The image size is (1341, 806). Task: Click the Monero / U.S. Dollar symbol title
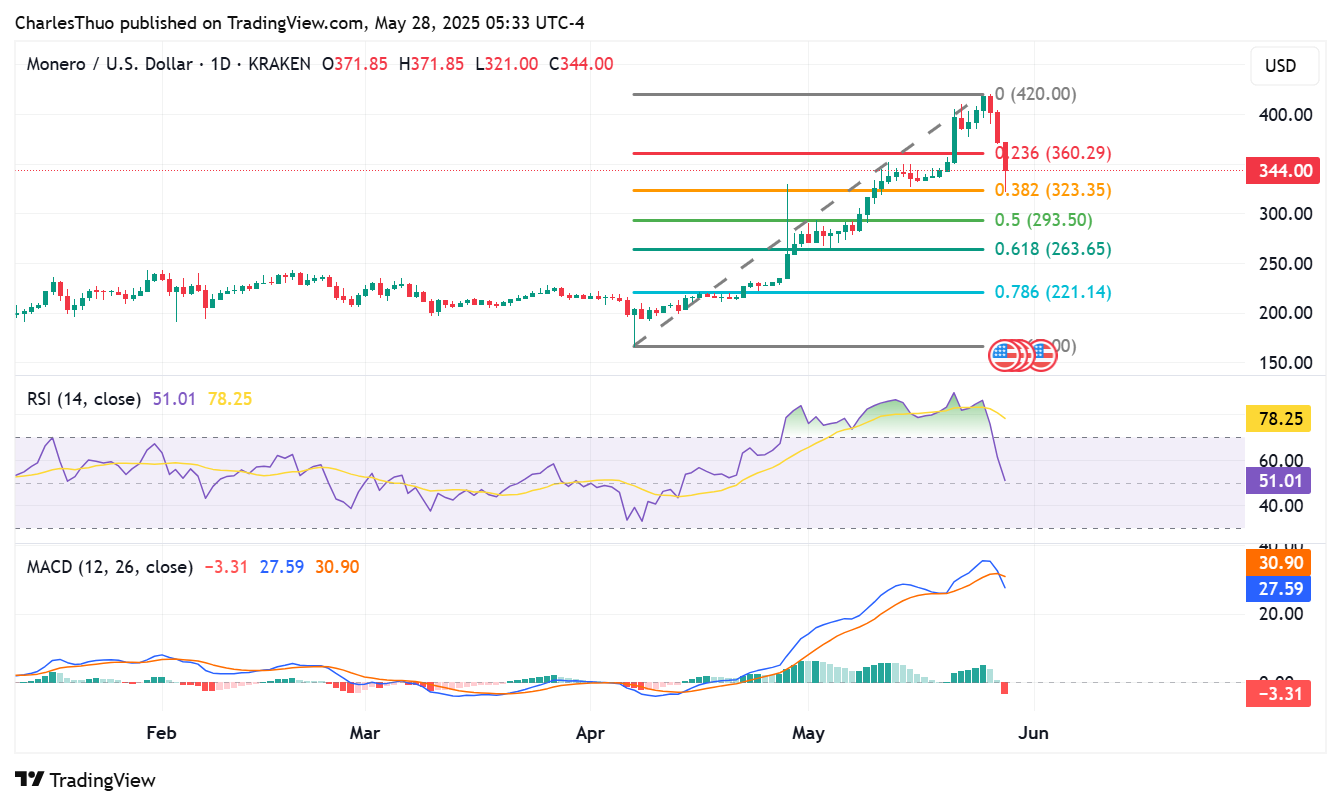pyautogui.click(x=109, y=64)
